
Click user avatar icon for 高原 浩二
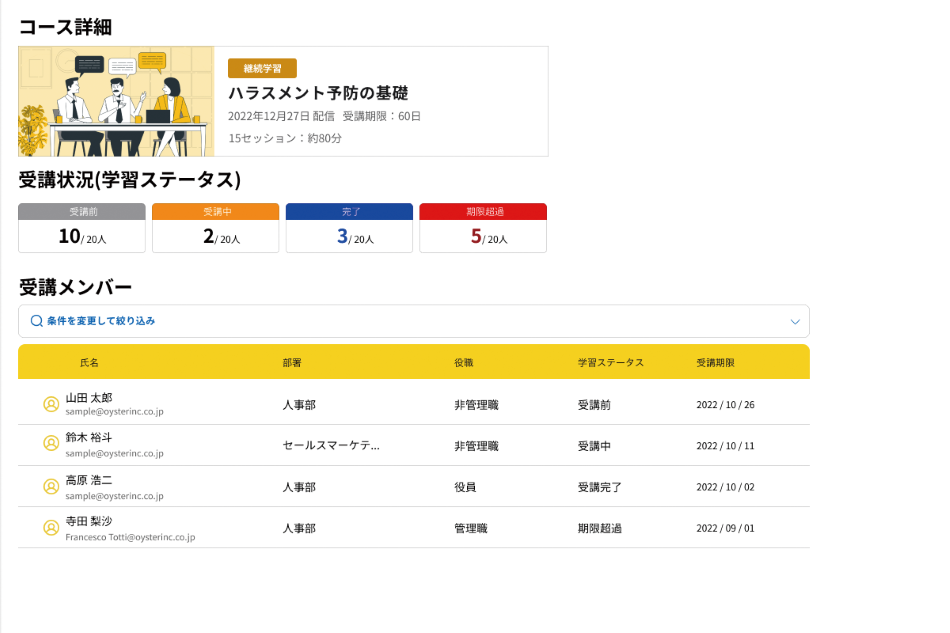pyautogui.click(x=51, y=486)
